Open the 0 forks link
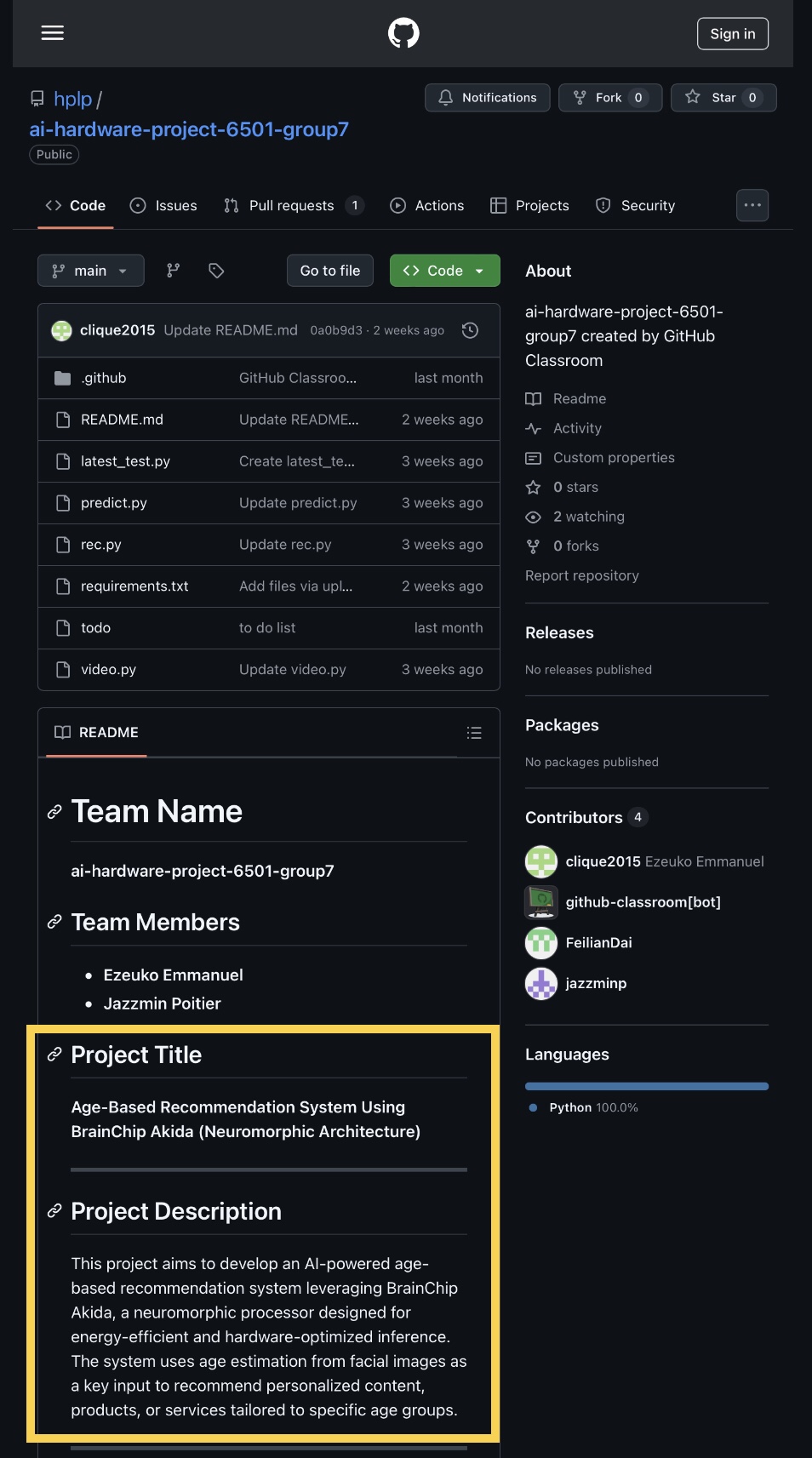Screen dimensions: 812x1458 (562, 546)
